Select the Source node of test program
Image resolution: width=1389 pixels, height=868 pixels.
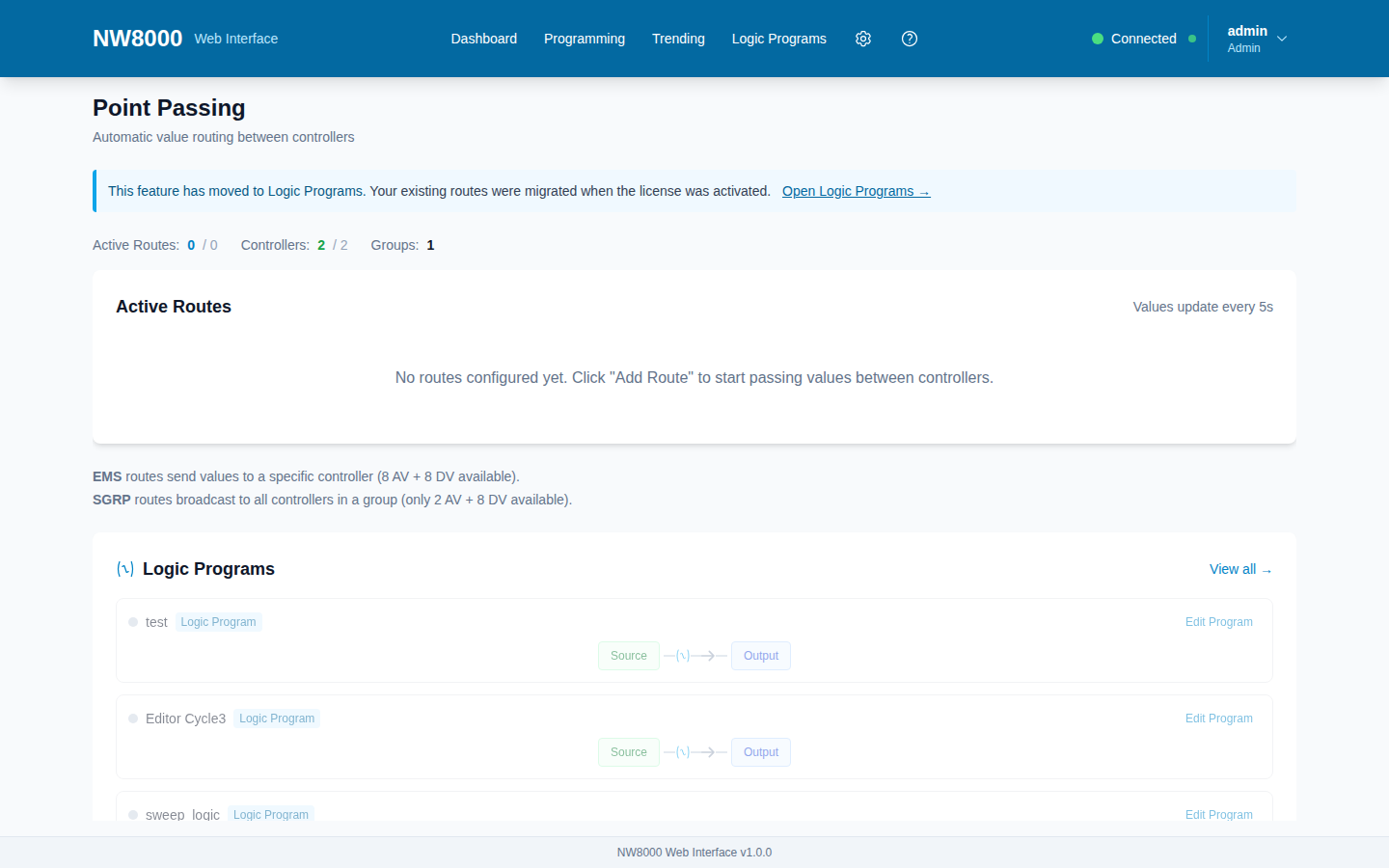coord(629,656)
